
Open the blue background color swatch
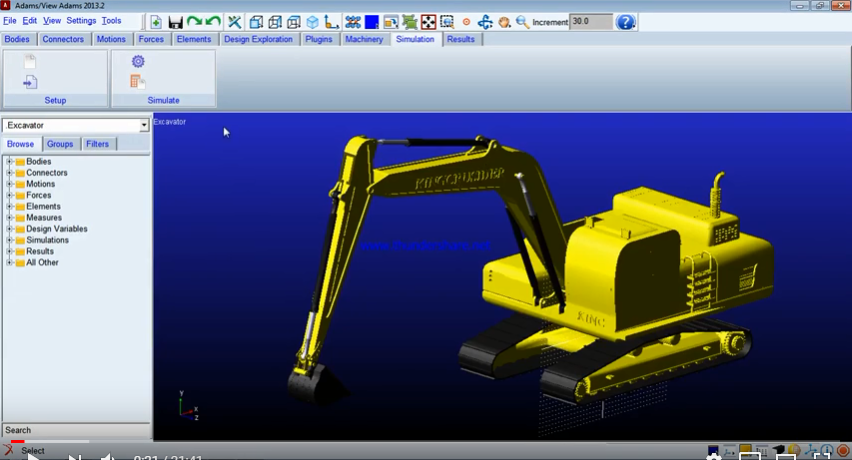[x=372, y=22]
